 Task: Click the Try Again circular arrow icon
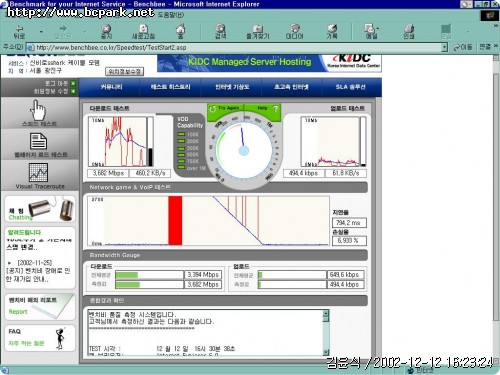(212, 109)
